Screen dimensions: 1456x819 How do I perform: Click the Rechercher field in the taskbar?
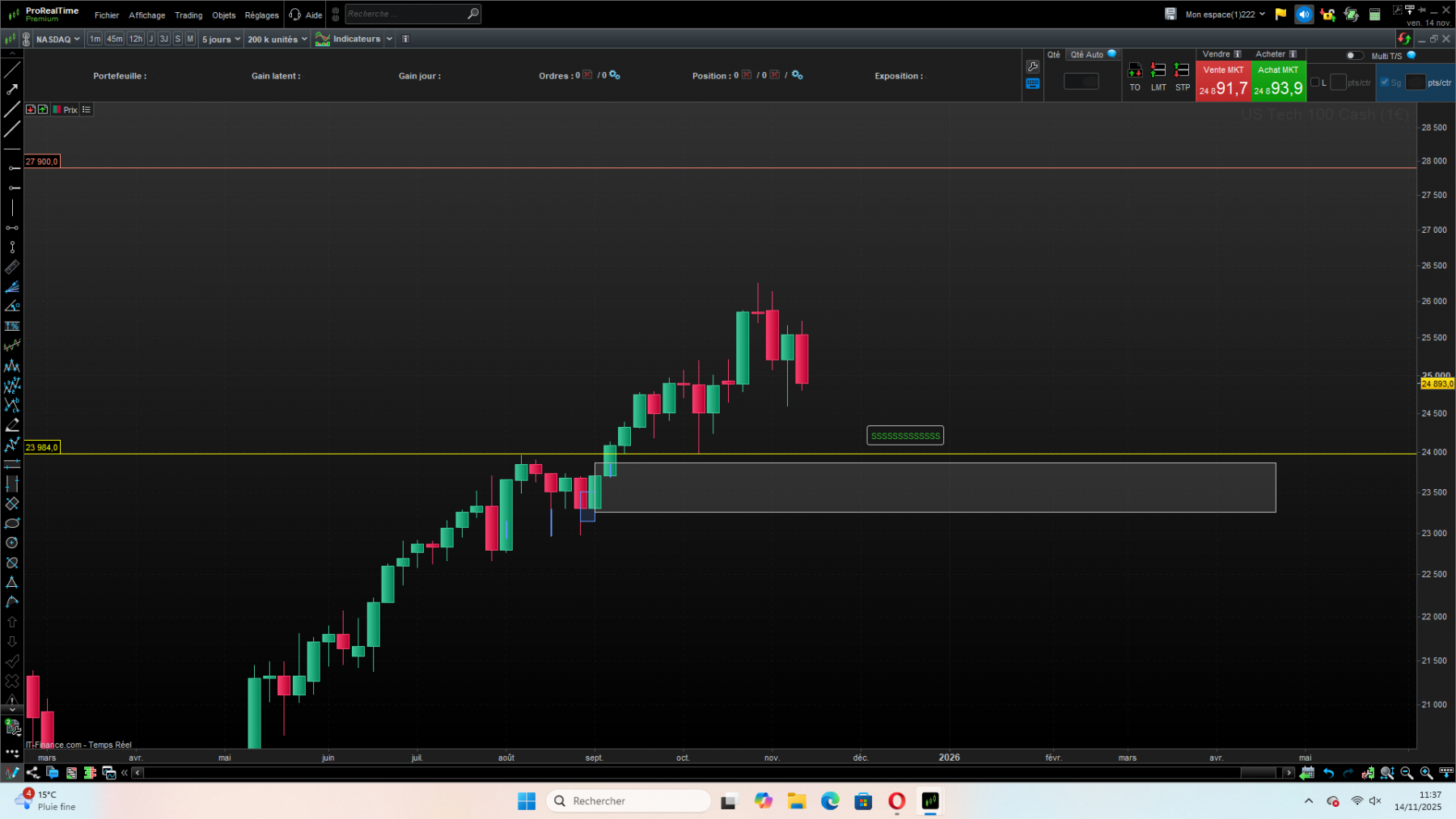point(629,800)
